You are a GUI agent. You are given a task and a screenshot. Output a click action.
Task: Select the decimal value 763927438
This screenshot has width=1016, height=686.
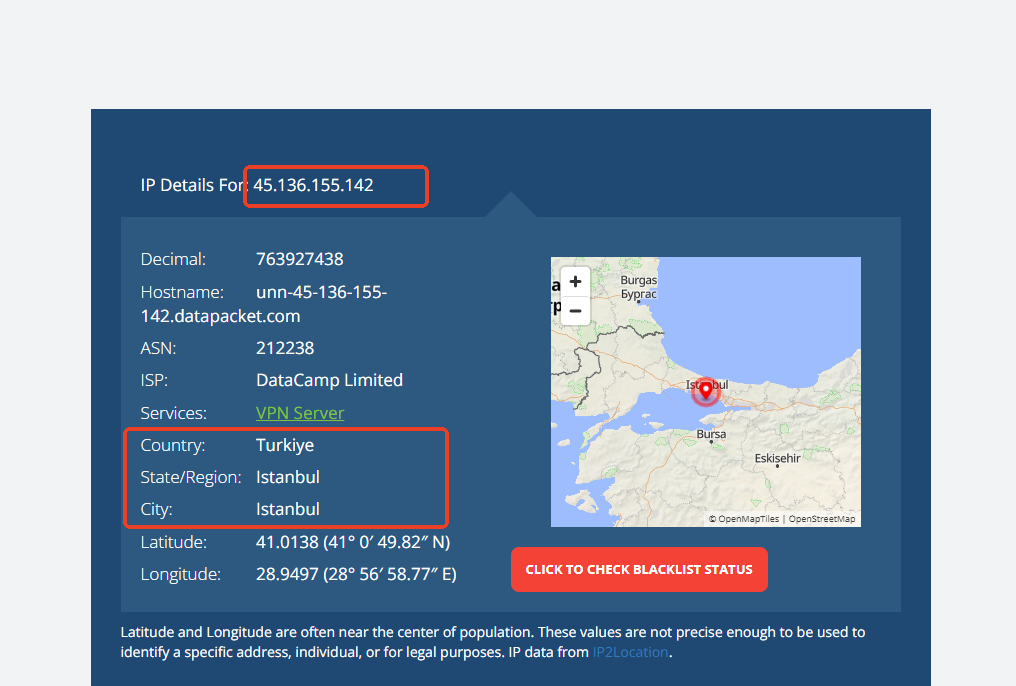[300, 259]
